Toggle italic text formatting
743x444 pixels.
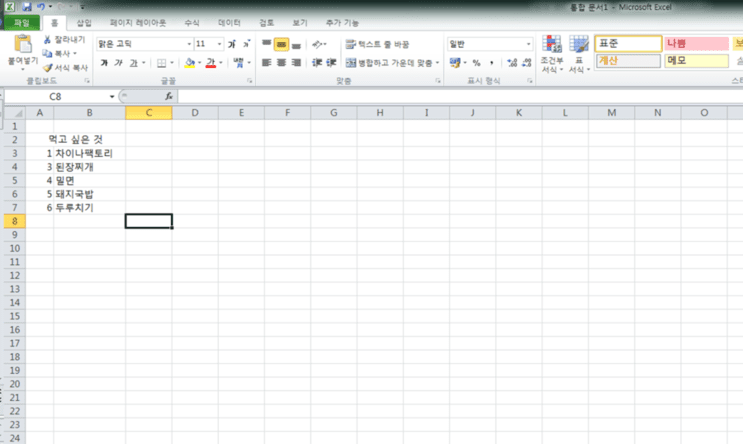[118, 63]
